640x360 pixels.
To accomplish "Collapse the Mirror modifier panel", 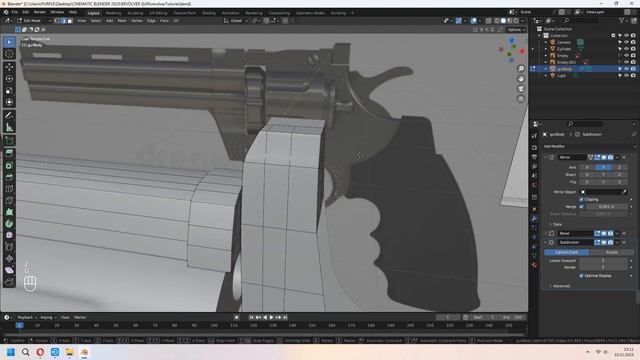I will 545,157.
